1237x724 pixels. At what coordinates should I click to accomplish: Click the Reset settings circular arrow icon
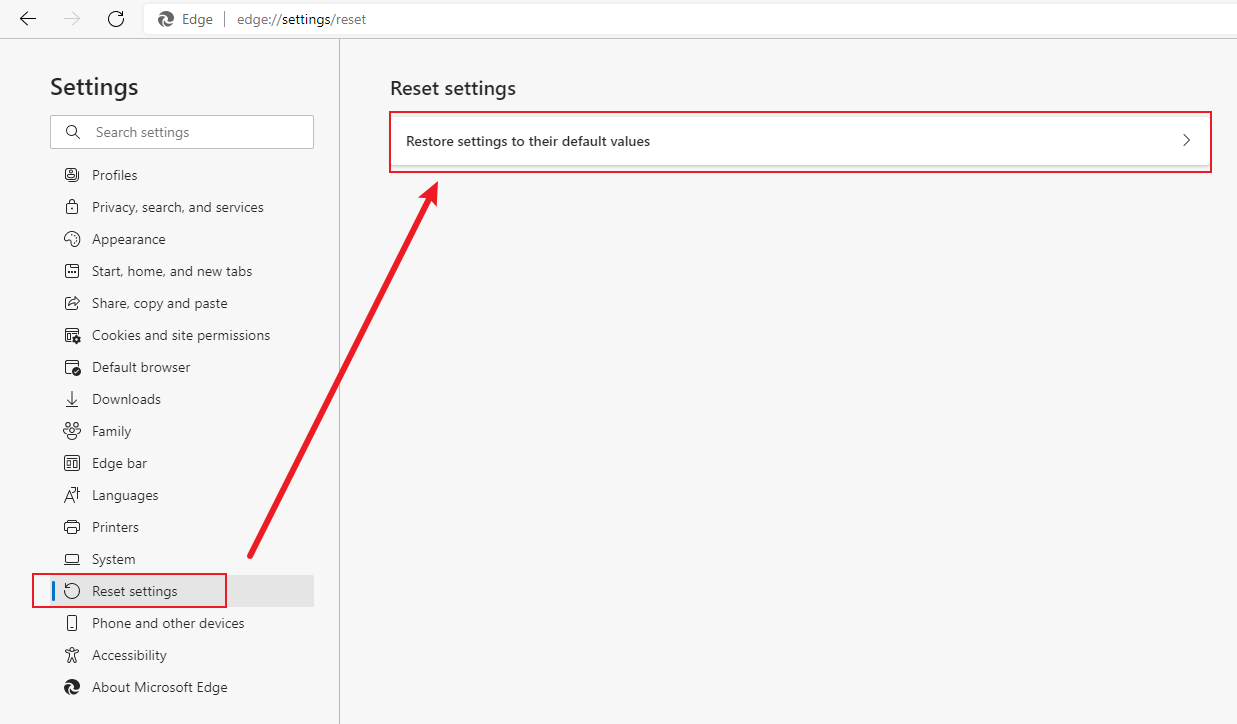click(x=72, y=591)
